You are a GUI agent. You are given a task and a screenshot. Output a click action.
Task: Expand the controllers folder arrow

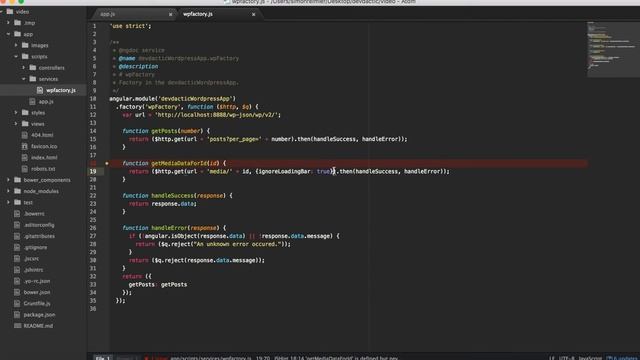point(24,68)
